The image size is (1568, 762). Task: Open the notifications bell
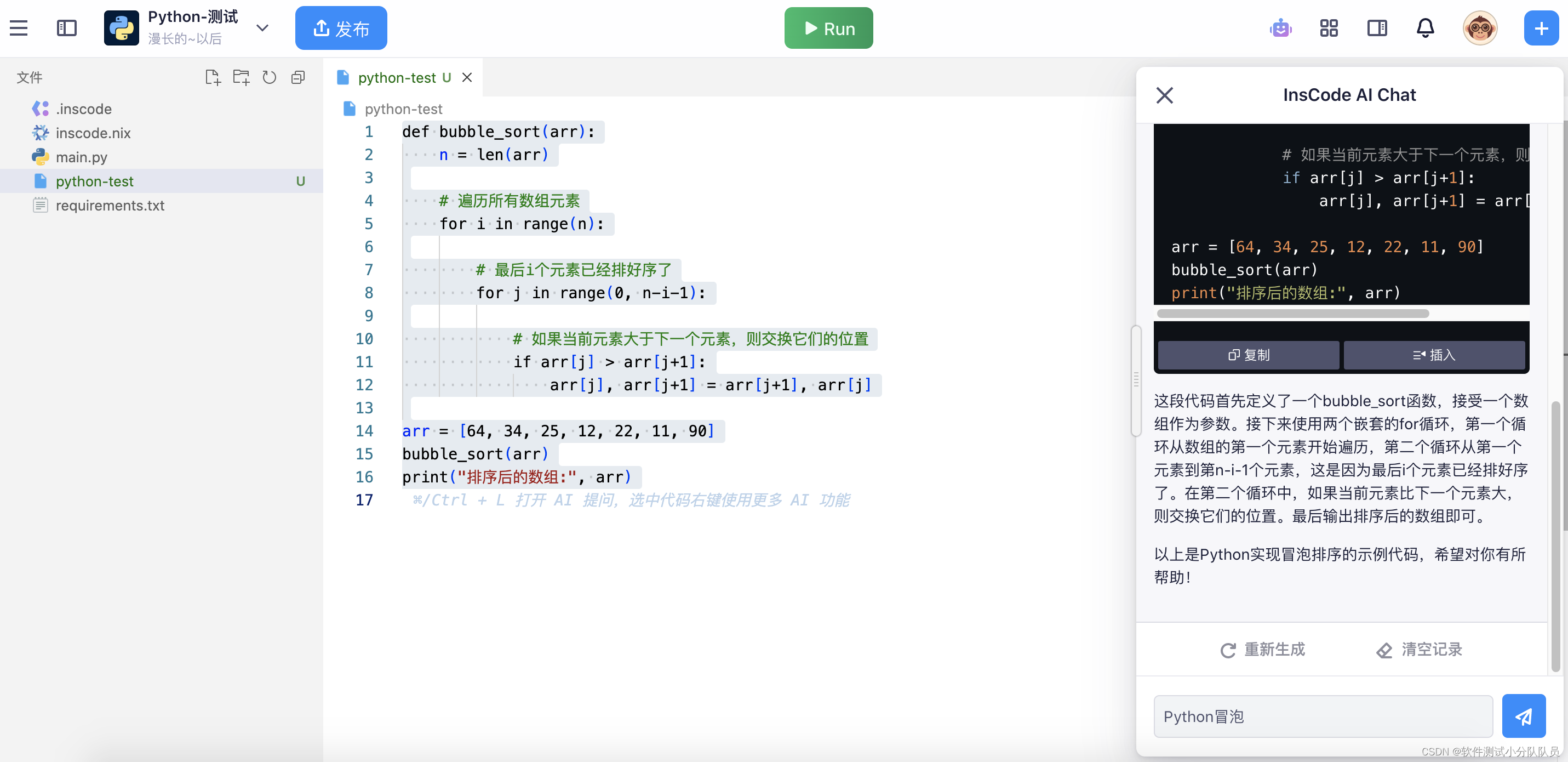pos(1425,28)
